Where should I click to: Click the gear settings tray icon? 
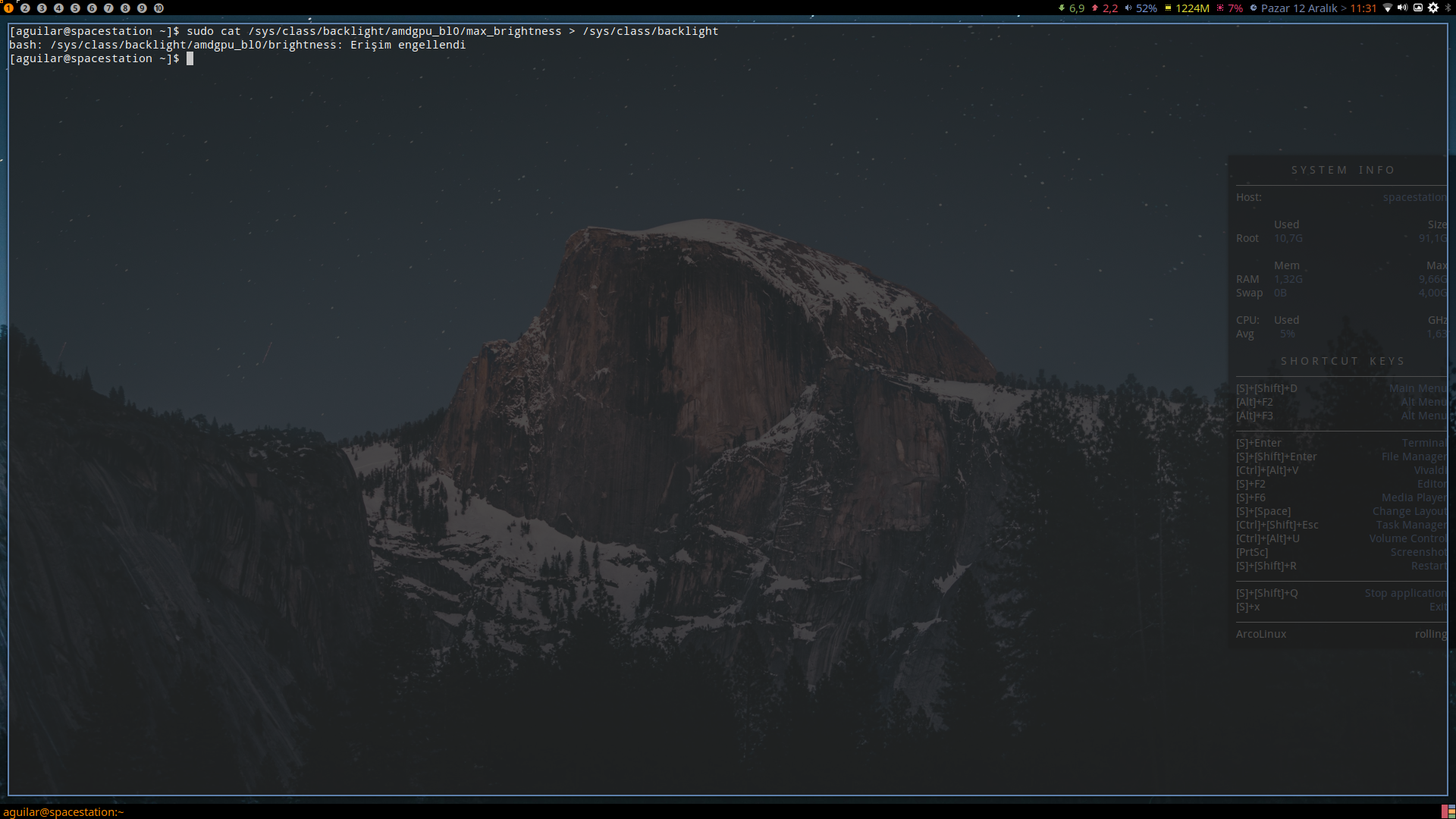tap(1433, 8)
